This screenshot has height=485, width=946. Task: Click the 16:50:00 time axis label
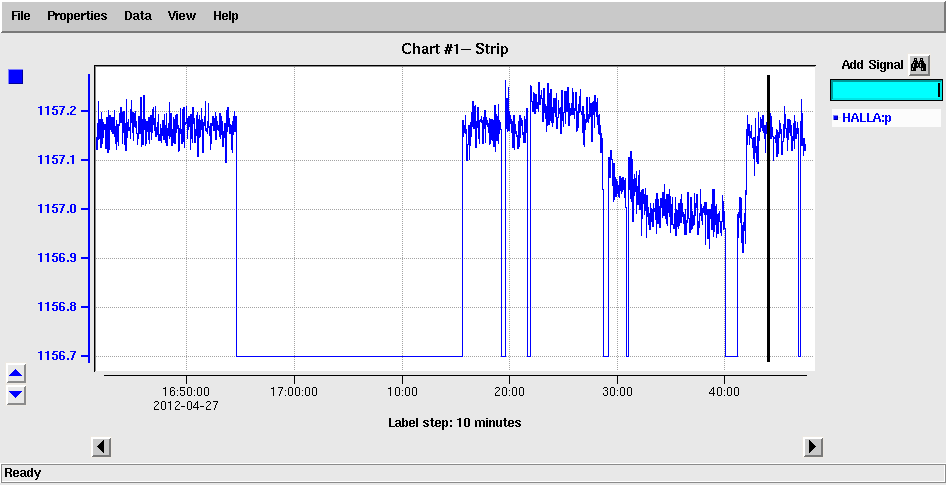186,391
